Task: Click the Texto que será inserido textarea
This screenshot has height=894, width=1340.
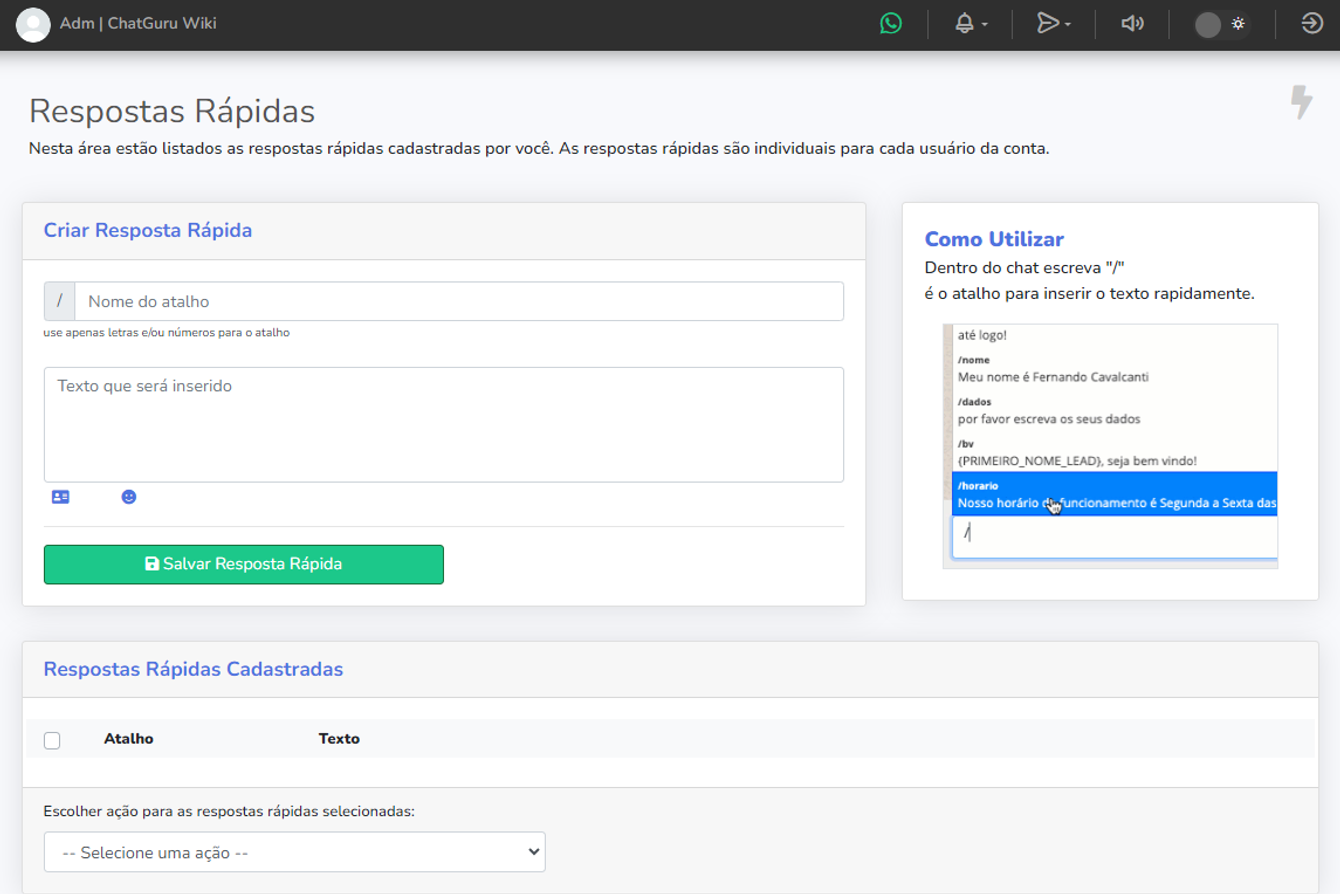Action: pos(444,425)
